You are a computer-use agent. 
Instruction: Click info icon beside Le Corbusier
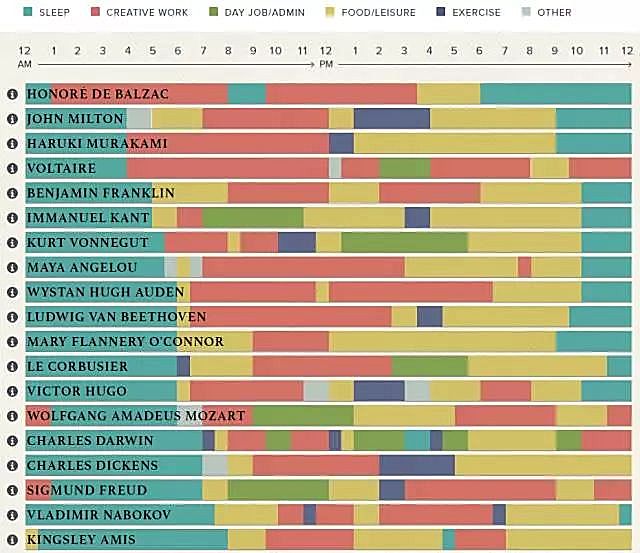[12, 366]
